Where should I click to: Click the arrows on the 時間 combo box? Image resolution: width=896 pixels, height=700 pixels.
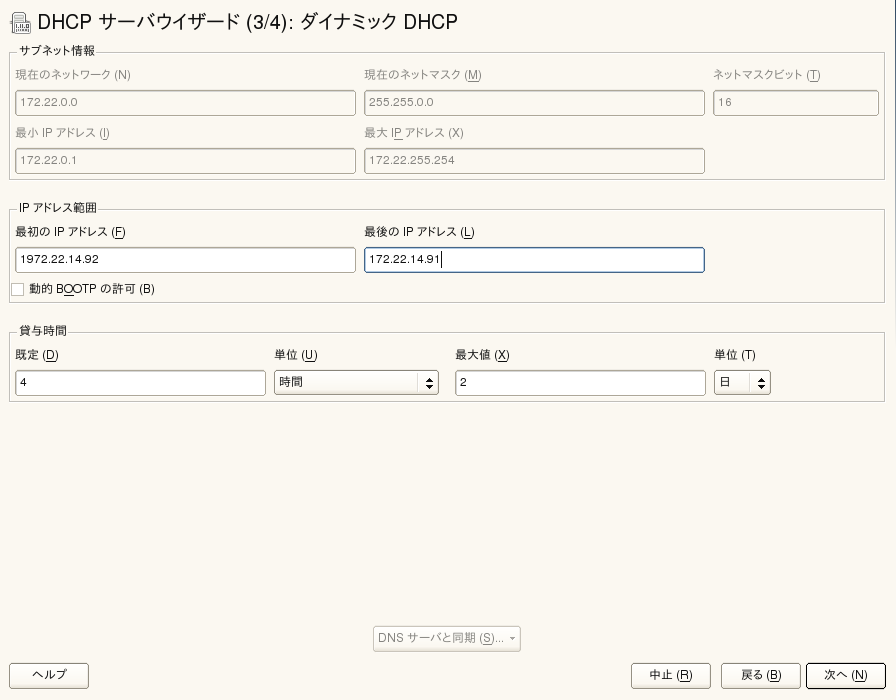coord(429,382)
